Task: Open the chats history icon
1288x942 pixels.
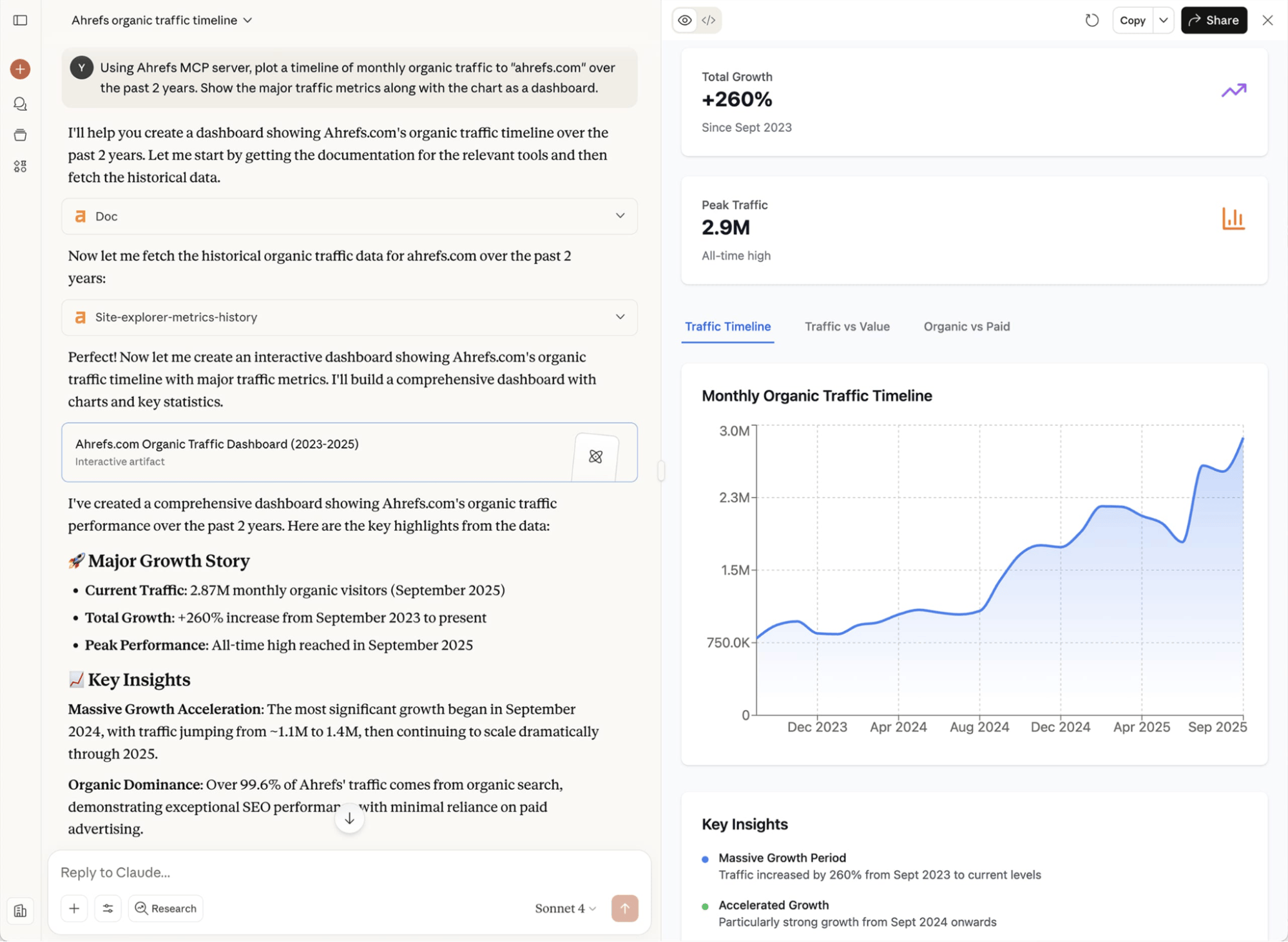Action: tap(20, 104)
